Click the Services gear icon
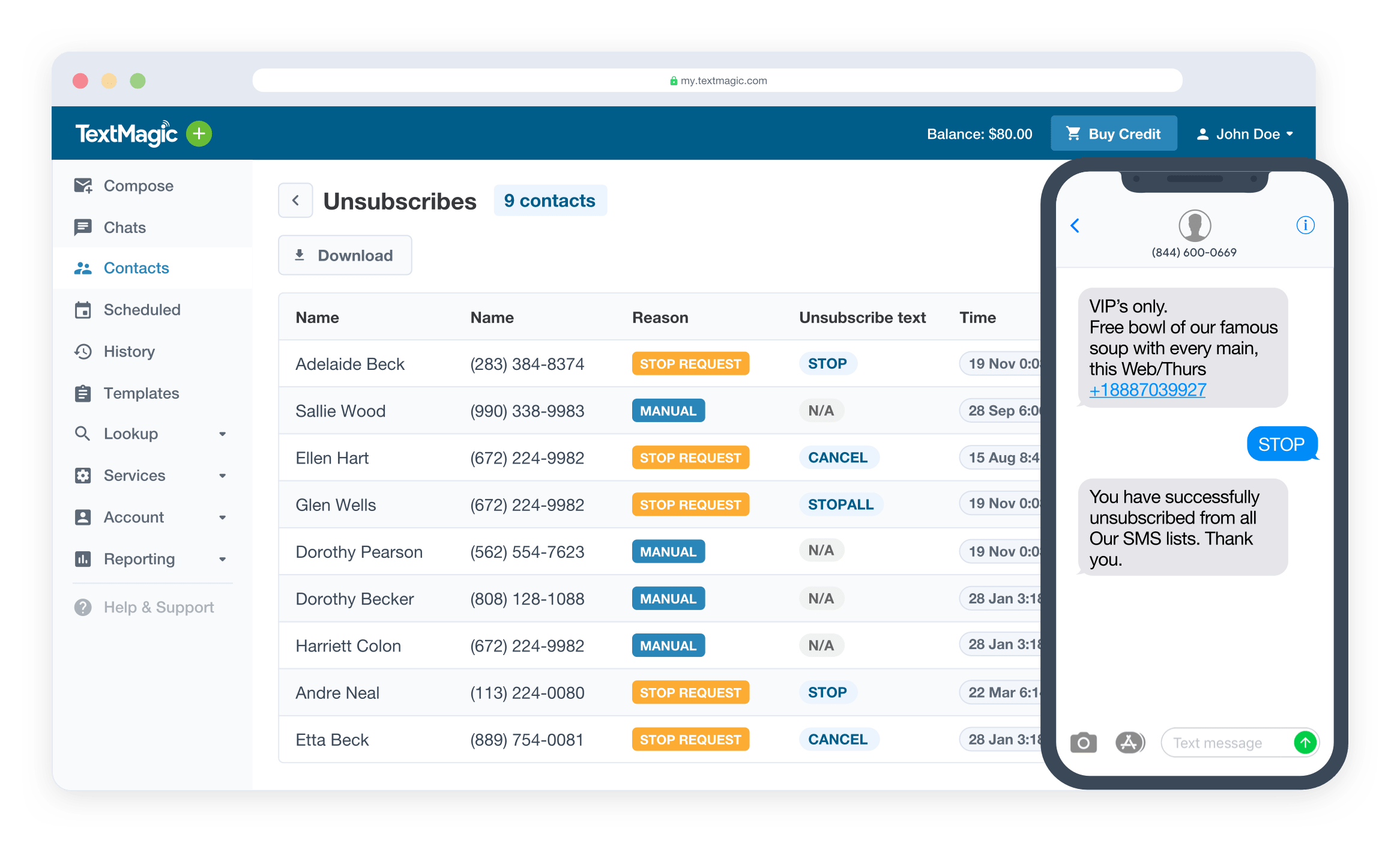The width and height of the screenshot is (1400, 843). pos(83,476)
